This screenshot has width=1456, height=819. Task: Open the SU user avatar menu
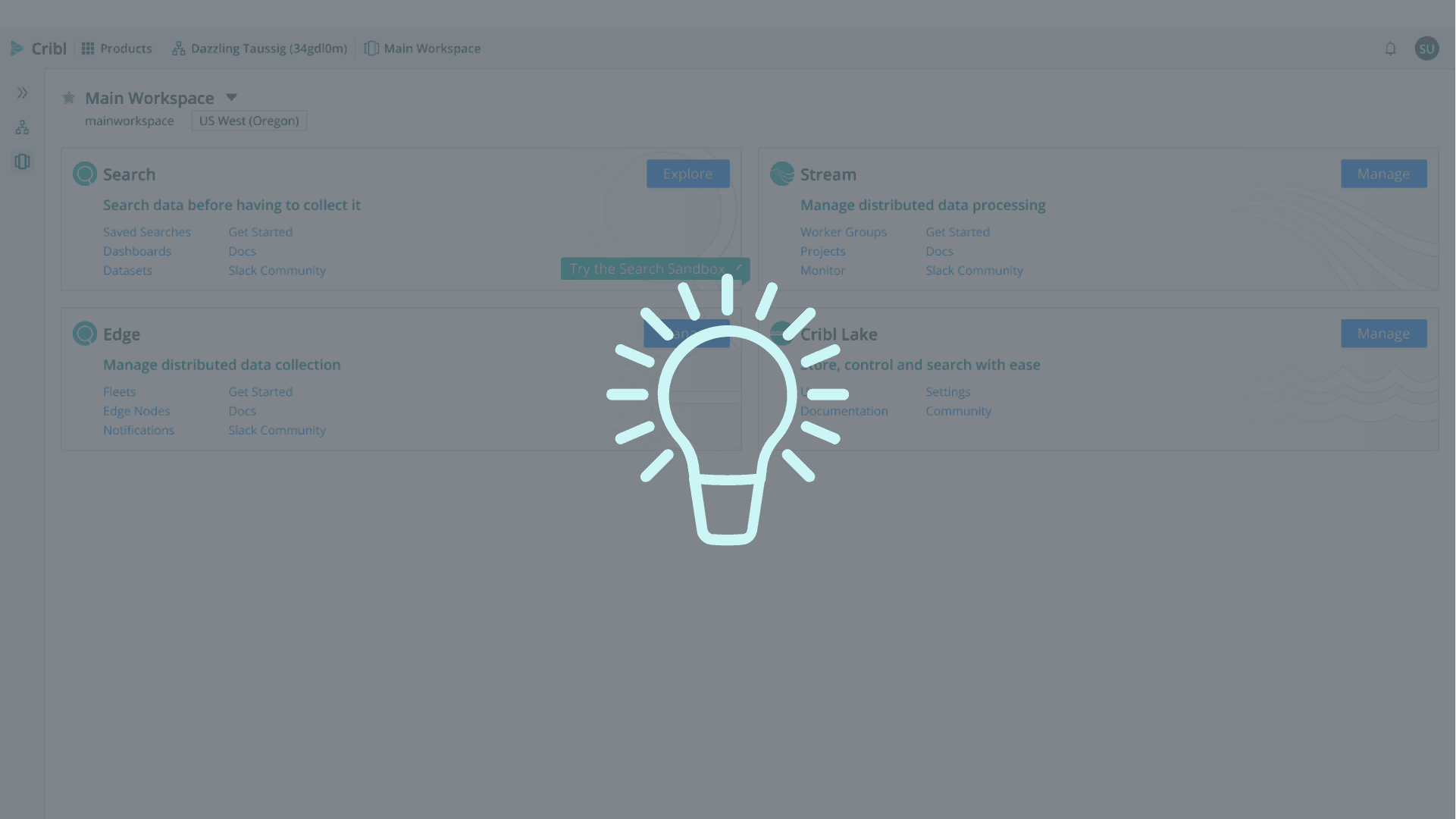(x=1426, y=49)
